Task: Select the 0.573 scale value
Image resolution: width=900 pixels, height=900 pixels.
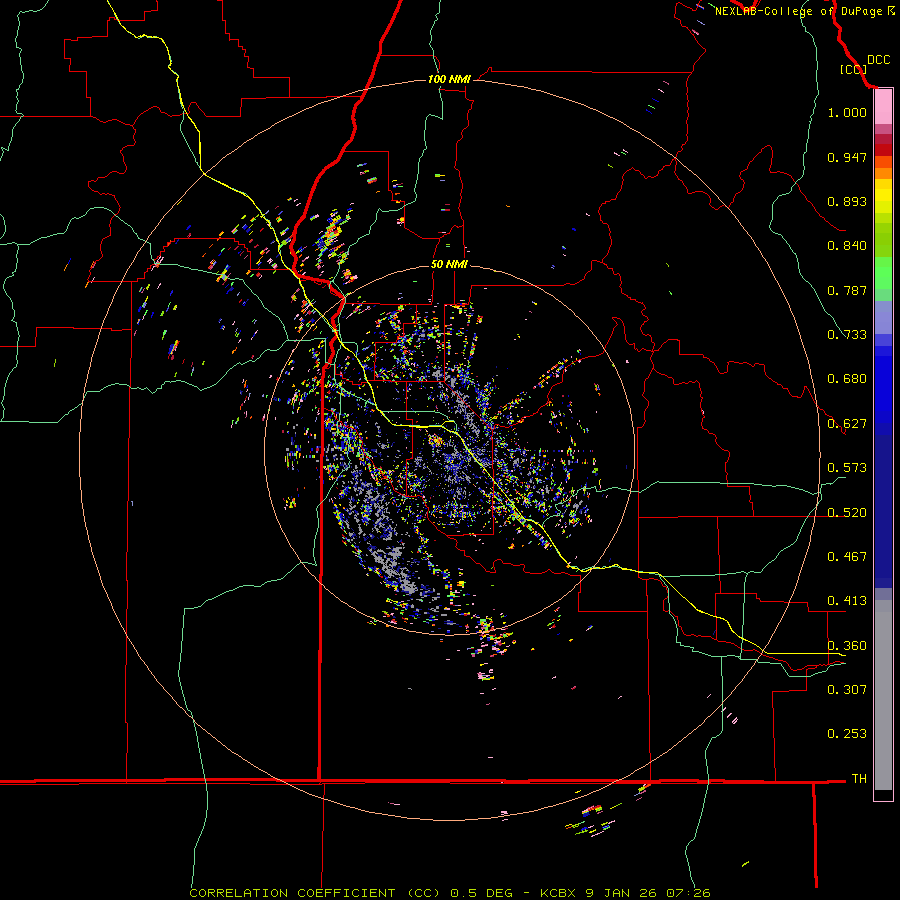Action: tap(847, 468)
